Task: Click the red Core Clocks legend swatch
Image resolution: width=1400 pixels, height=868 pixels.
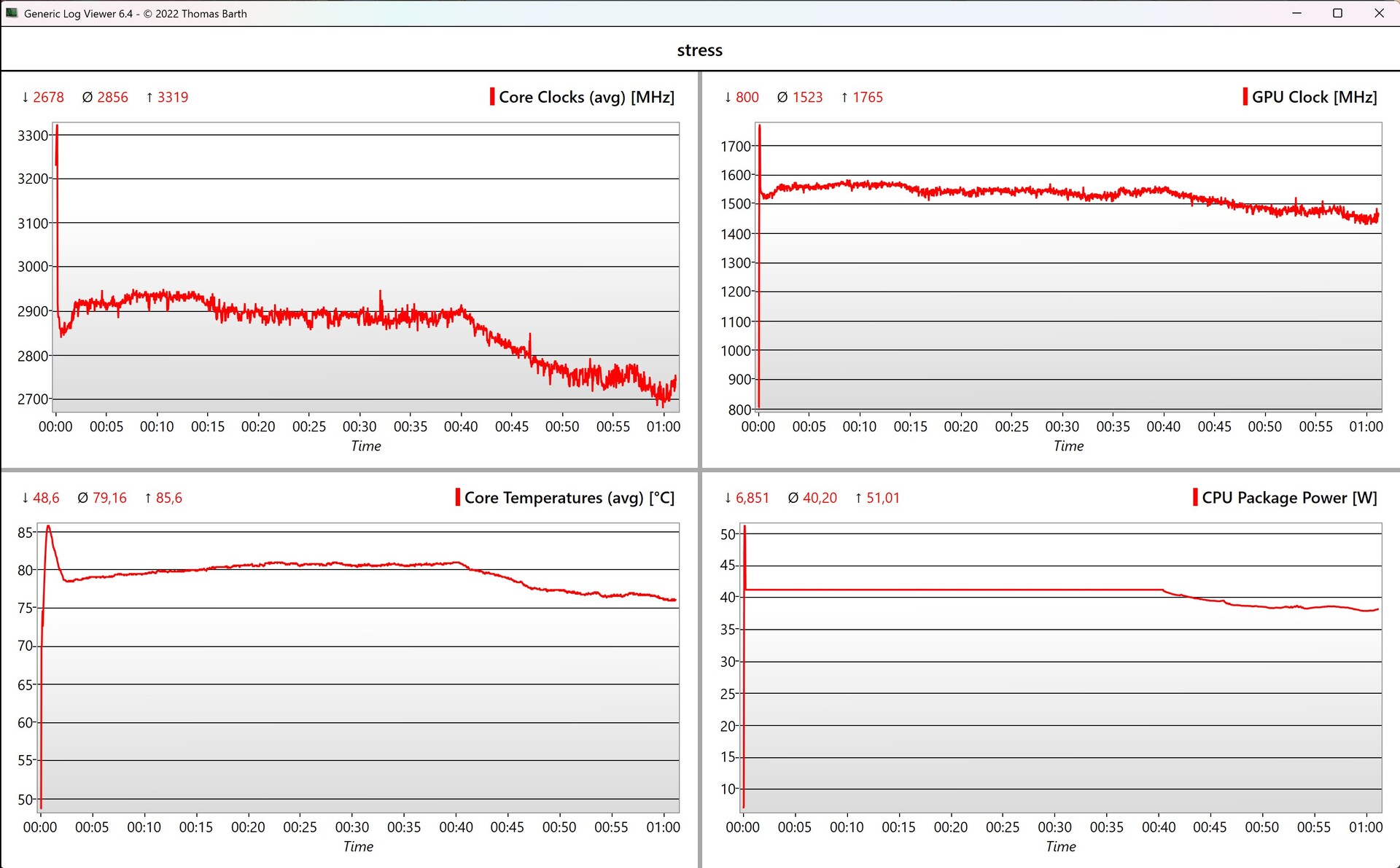Action: (492, 97)
